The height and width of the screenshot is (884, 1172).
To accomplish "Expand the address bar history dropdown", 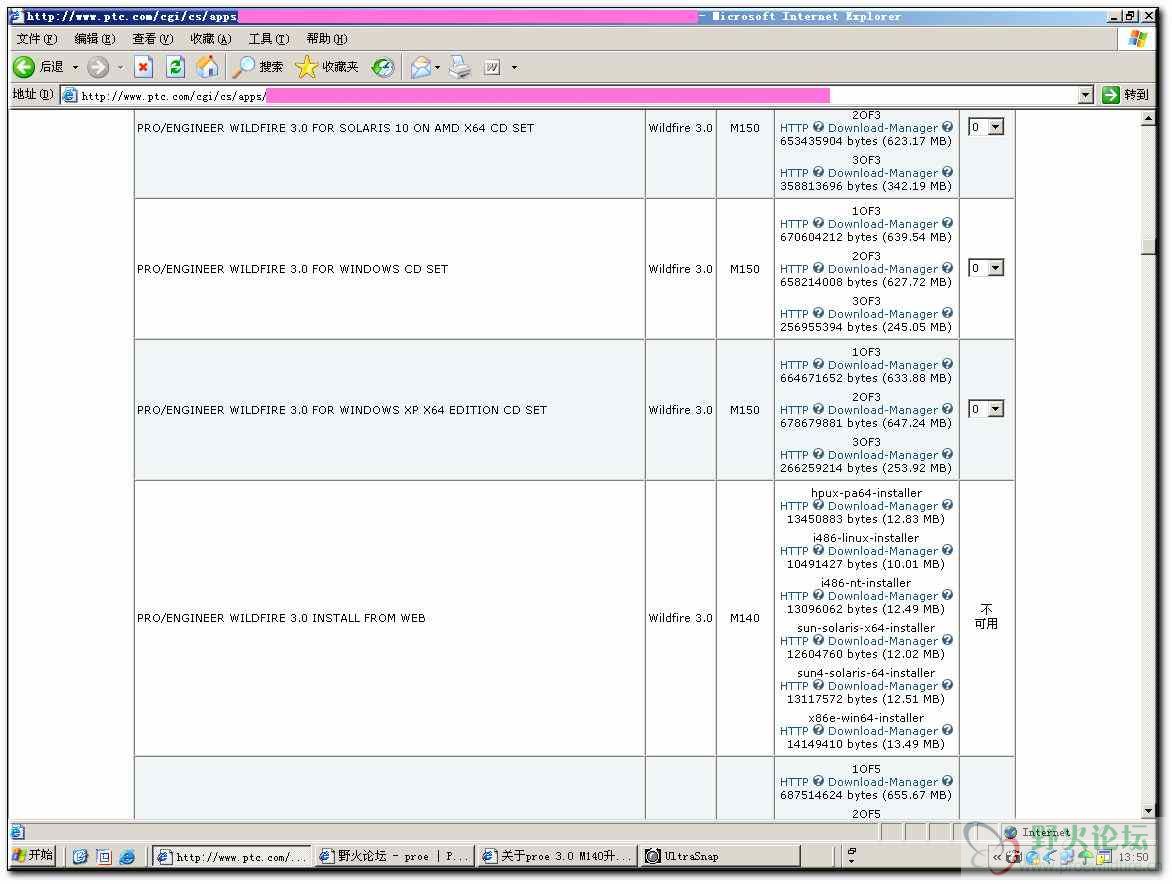I will tap(1087, 95).
